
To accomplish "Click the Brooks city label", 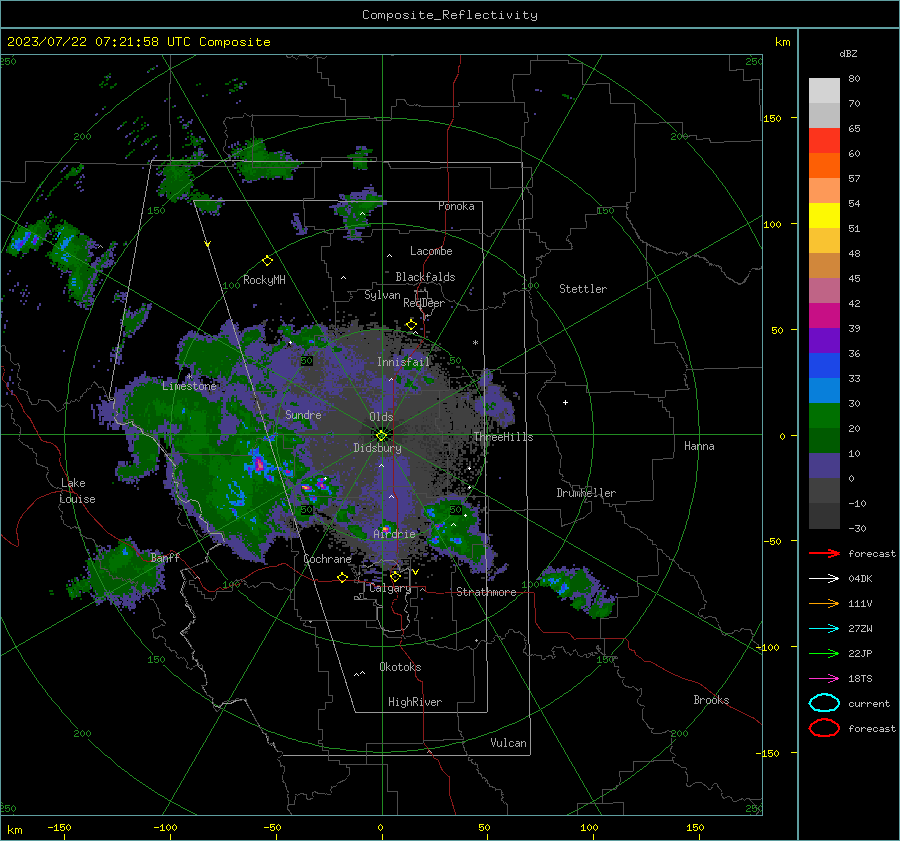I will 711,700.
